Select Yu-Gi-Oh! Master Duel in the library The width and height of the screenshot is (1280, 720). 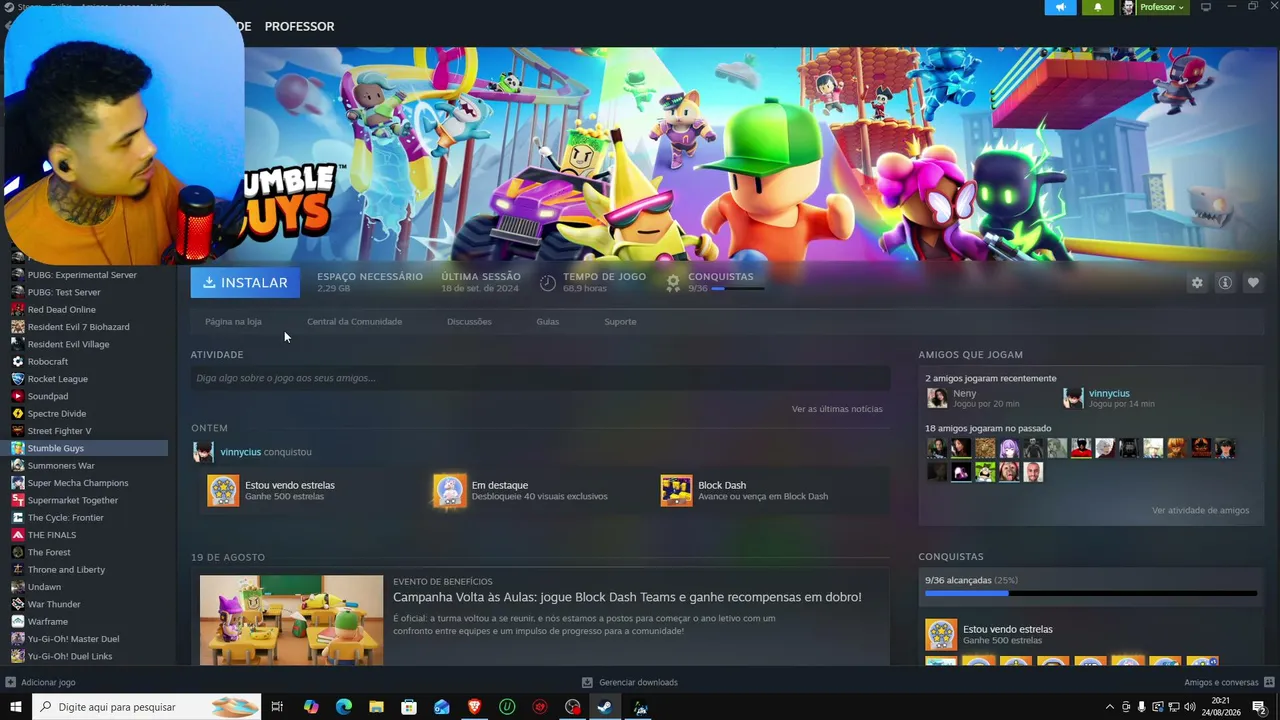[88, 639]
